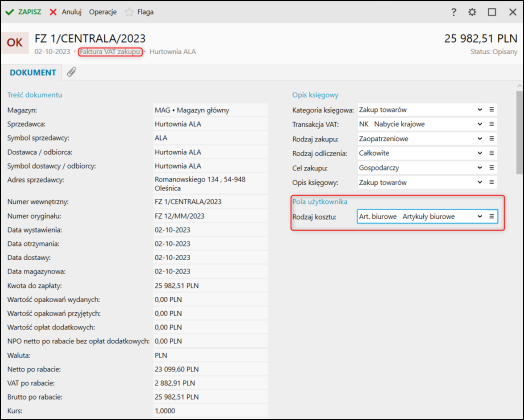
Task: Expand the Rodzaj odliczenia dropdown
Action: (x=480, y=153)
